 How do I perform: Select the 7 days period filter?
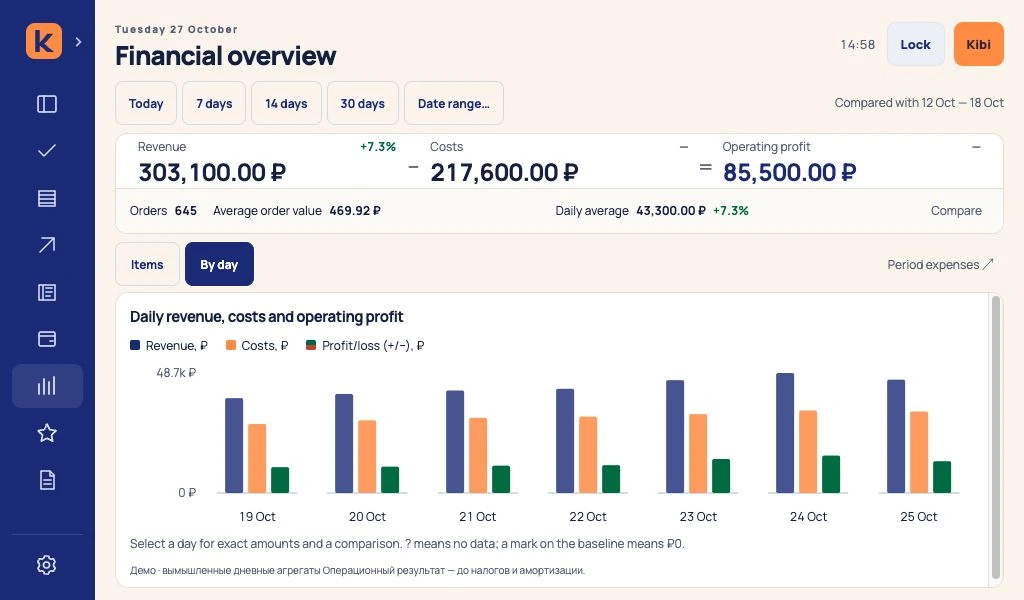(x=214, y=103)
